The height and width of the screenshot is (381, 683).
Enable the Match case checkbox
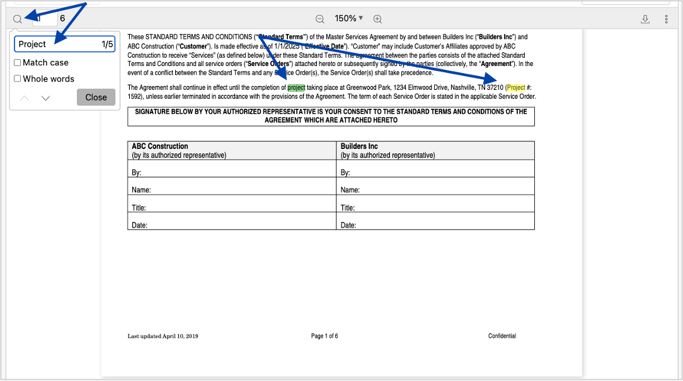[17, 63]
